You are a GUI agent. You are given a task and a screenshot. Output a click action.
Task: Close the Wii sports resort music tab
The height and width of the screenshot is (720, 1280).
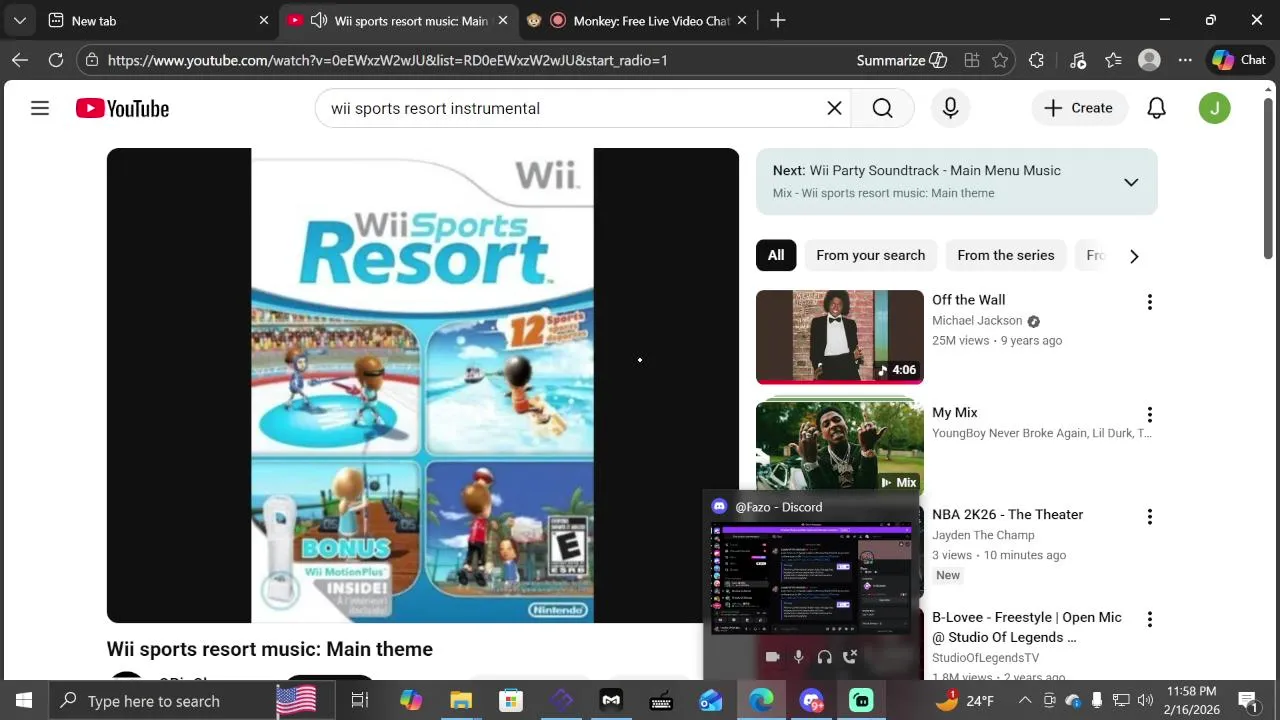click(x=503, y=20)
